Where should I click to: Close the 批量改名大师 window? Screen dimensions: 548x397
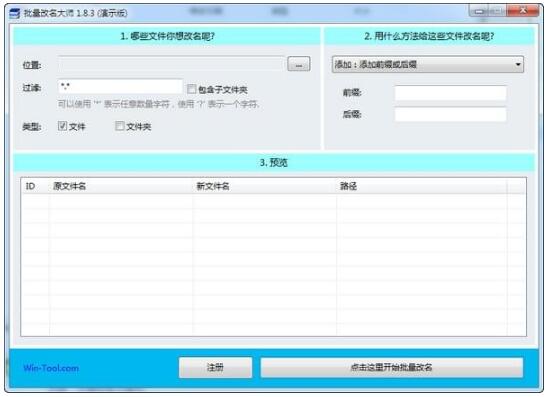tap(523, 11)
